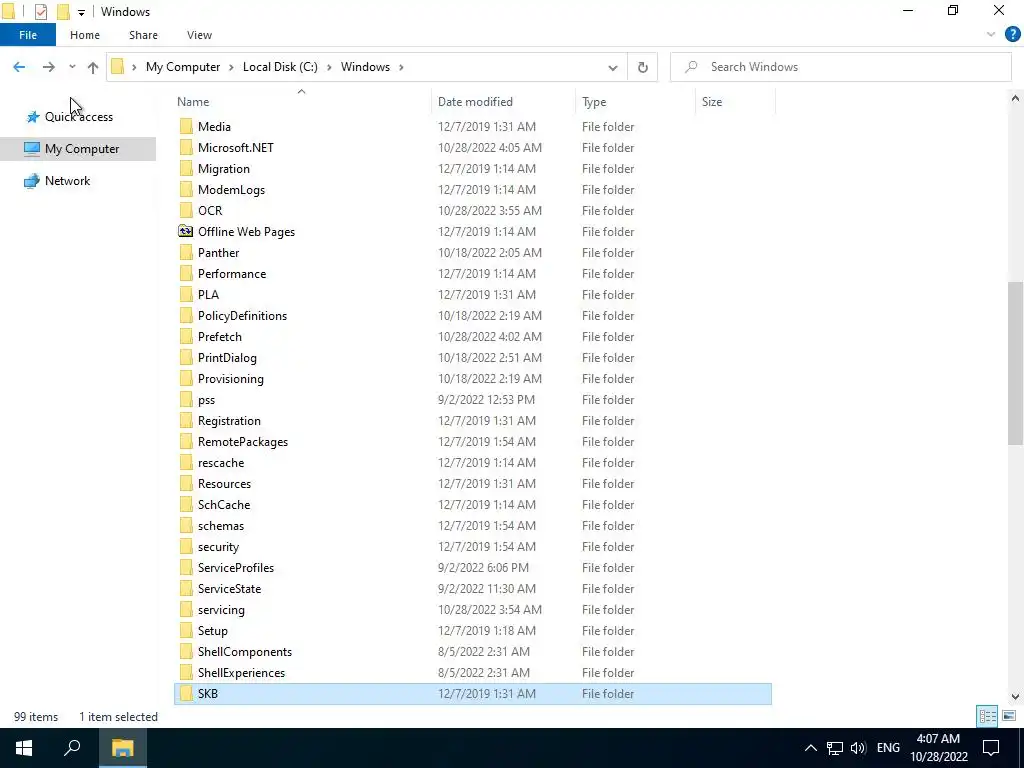The width and height of the screenshot is (1024, 768).
Task: Switch to Large icons view layout button
Action: pos(1009,716)
